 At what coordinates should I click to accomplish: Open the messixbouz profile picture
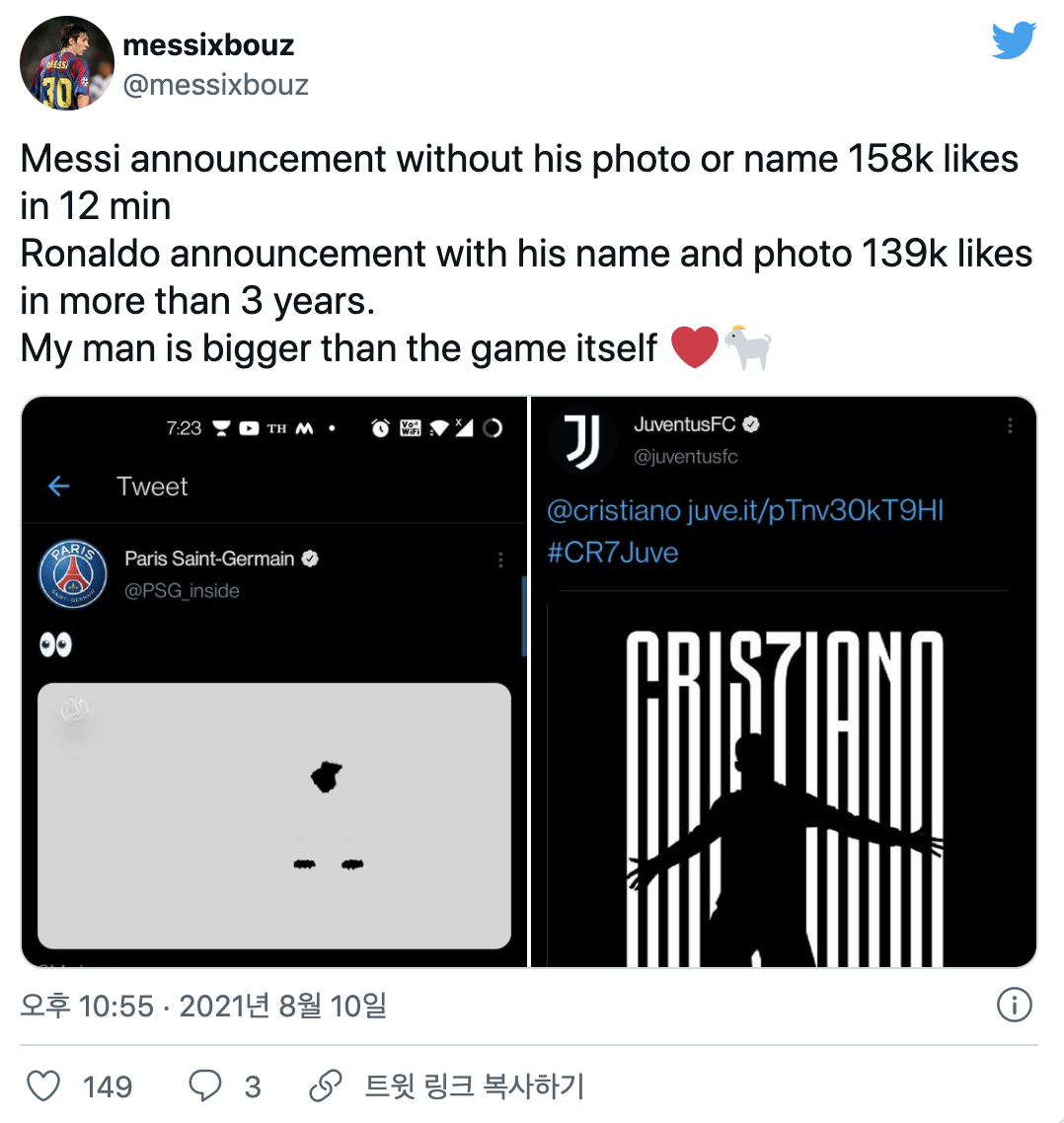tap(67, 62)
